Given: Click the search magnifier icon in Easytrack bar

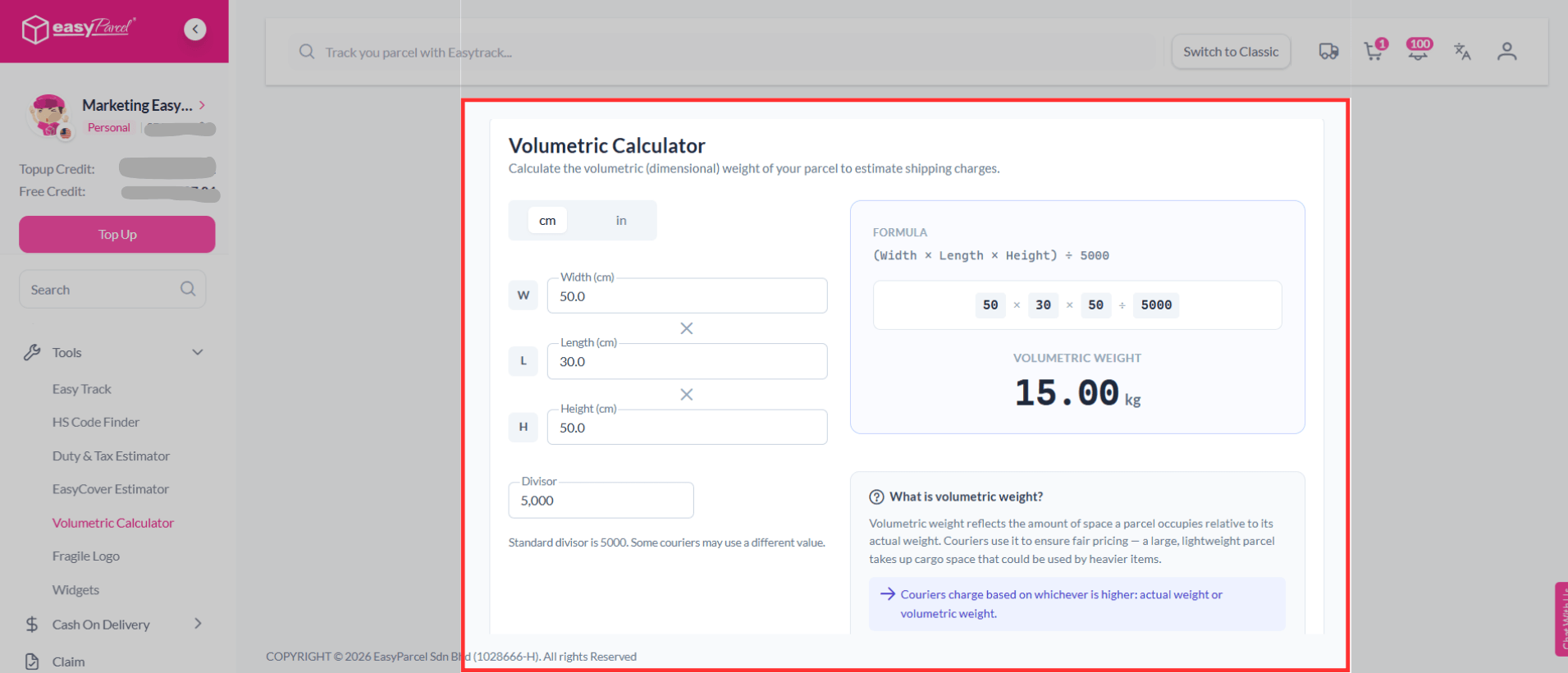Looking at the screenshot, I should [307, 52].
